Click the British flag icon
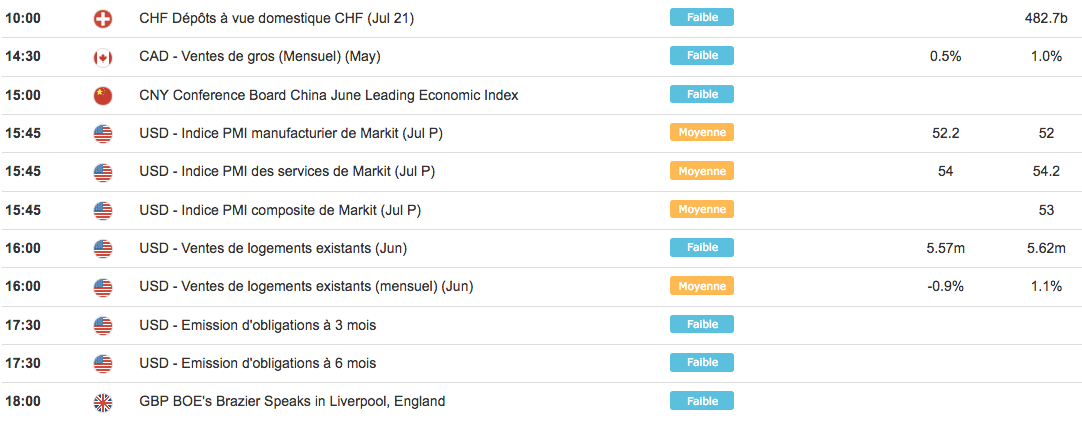The width and height of the screenshot is (1082, 423). (x=102, y=402)
